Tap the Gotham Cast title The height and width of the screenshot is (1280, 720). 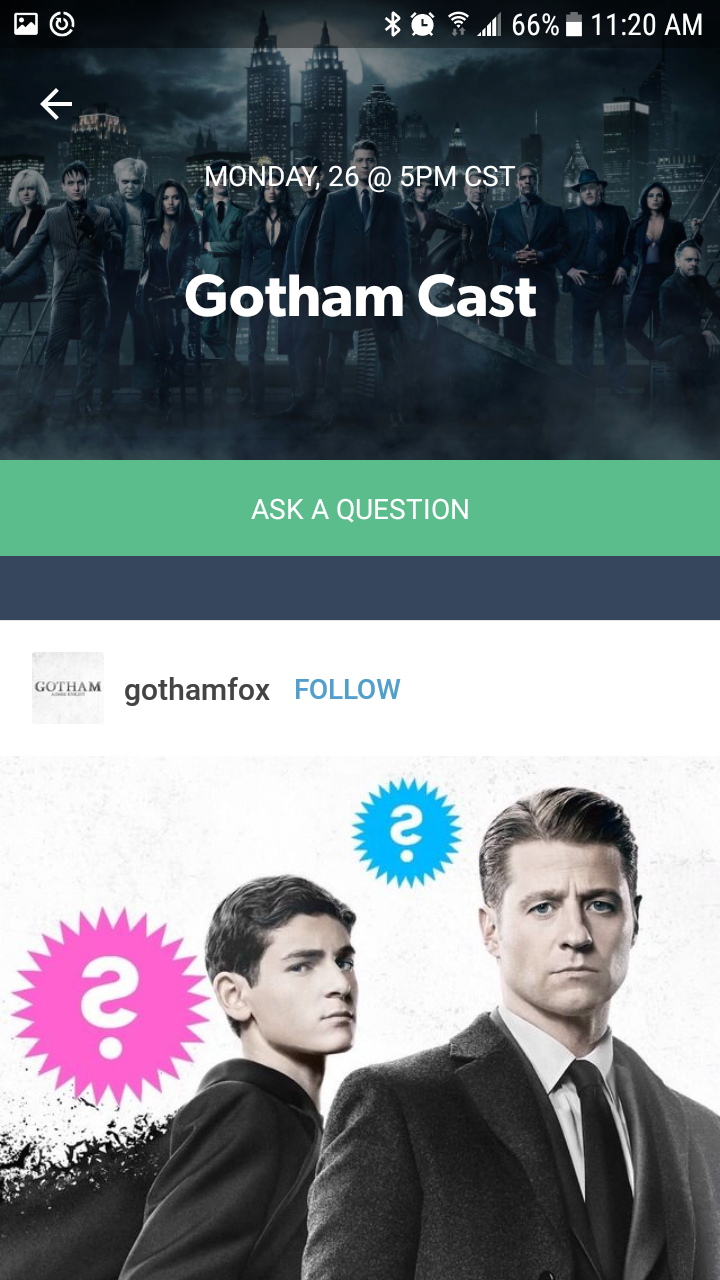click(360, 297)
